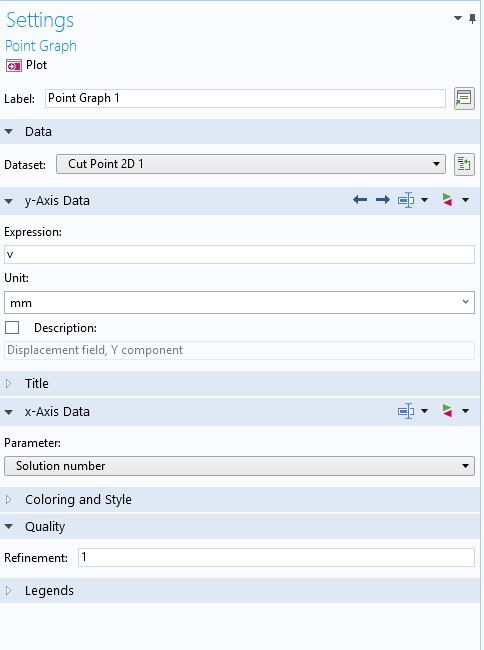The width and height of the screenshot is (484, 650).
Task: Click the Refinement input field
Action: [x=276, y=557]
